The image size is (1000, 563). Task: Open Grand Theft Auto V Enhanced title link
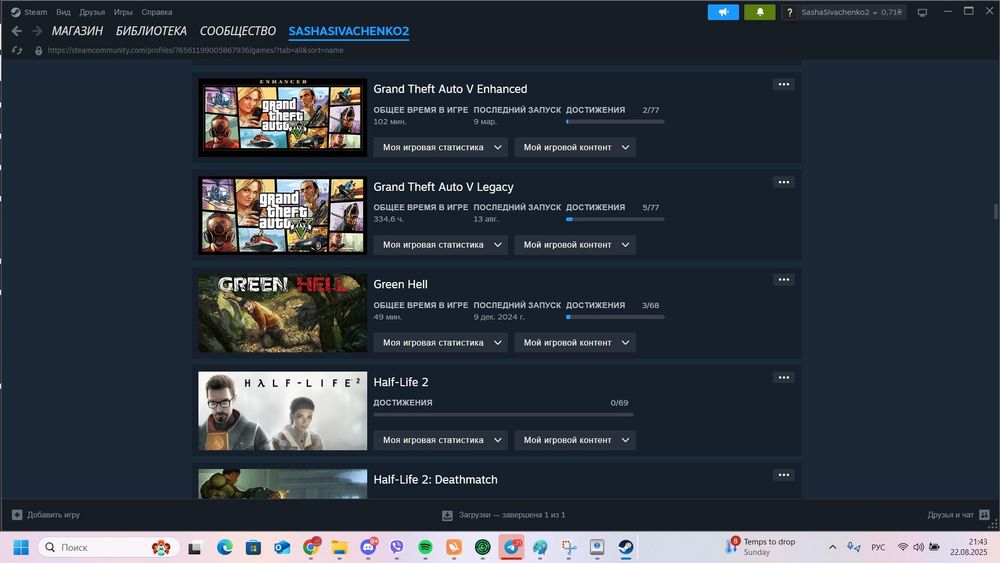(x=450, y=89)
